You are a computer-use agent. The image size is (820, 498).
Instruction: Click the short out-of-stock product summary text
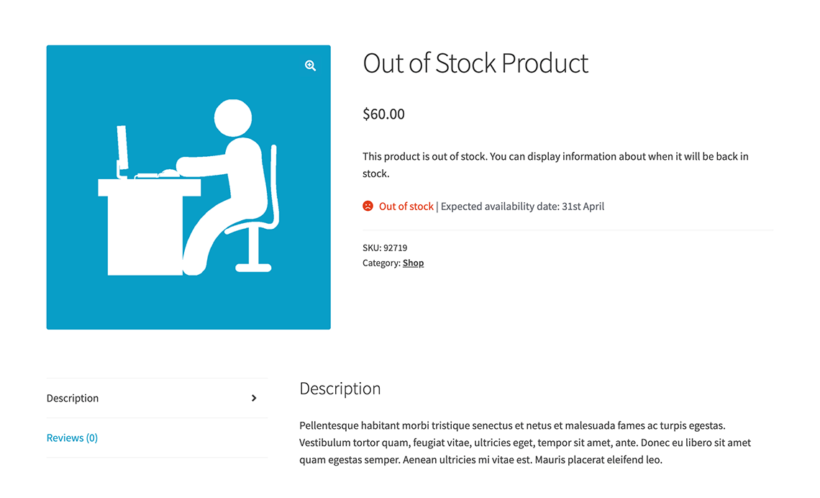click(555, 164)
